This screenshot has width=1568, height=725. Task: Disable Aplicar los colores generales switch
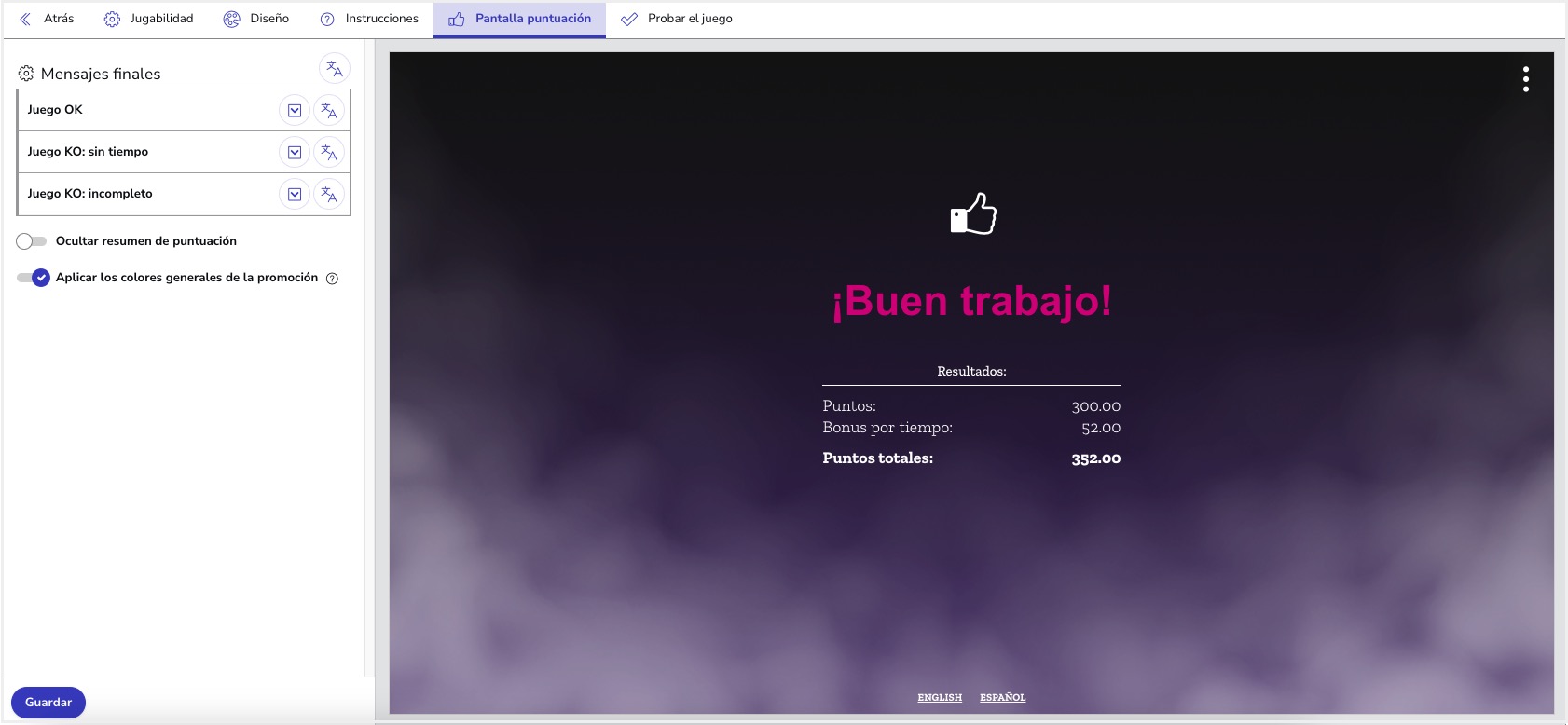(x=34, y=278)
